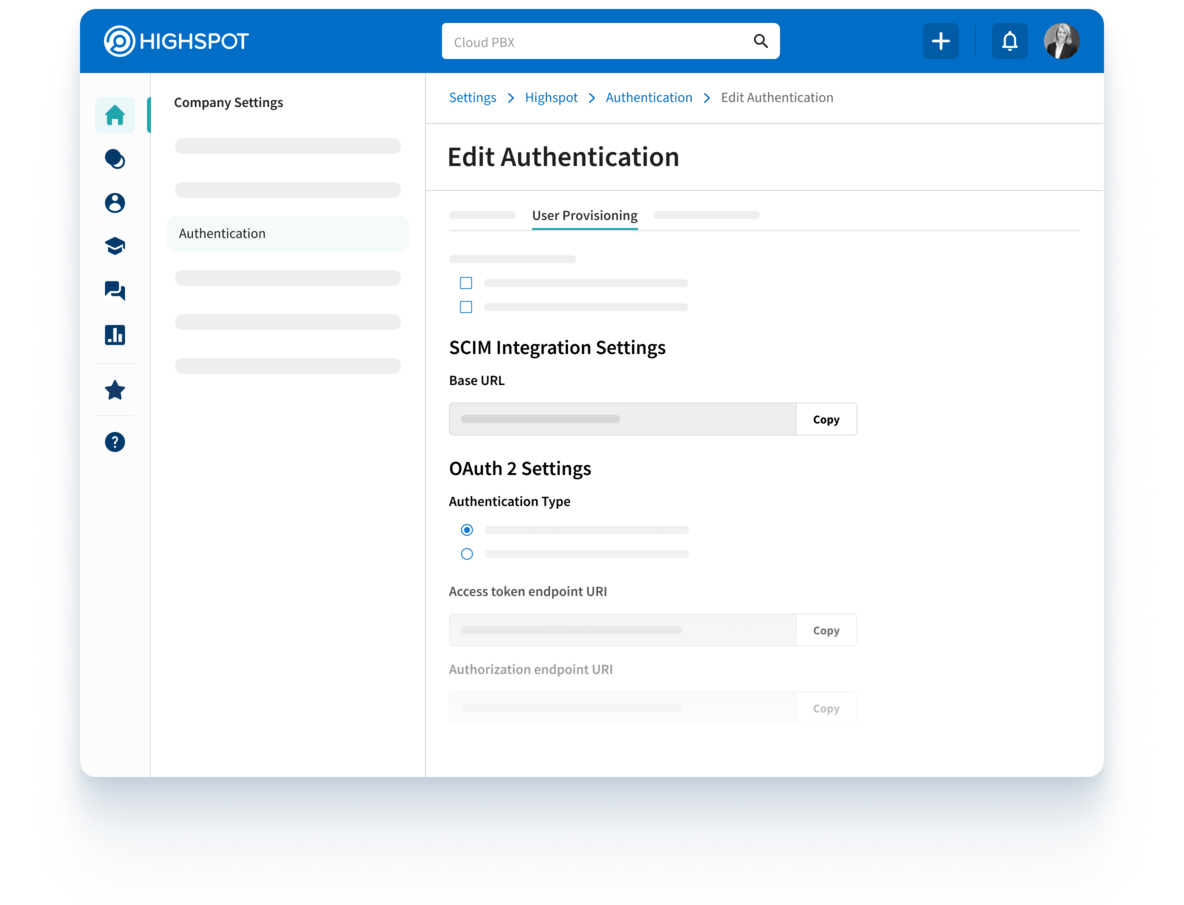Open the spots circle icon in sidebar
1184x905 pixels.
pyautogui.click(x=115, y=159)
